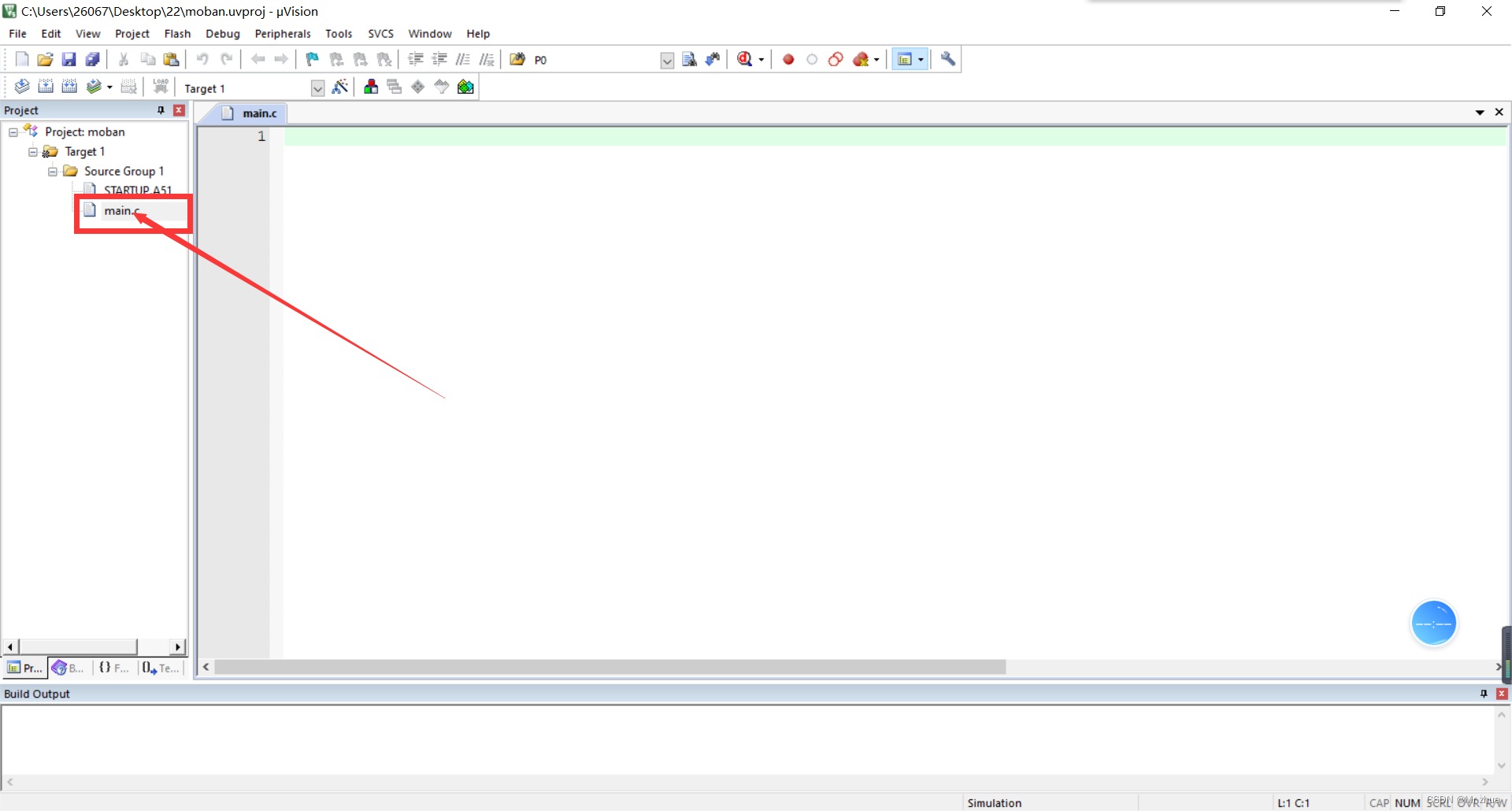
Task: Open dropdown arrow next to debug session icon
Action: (762, 60)
